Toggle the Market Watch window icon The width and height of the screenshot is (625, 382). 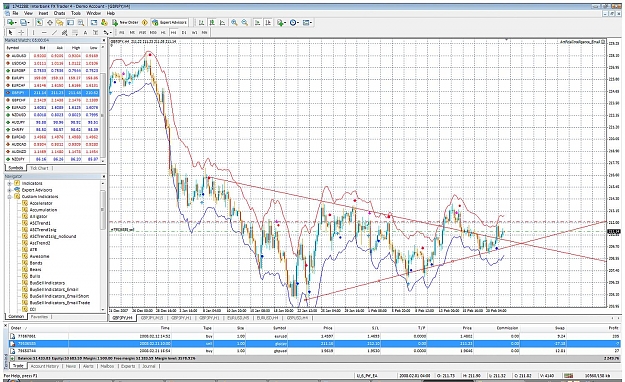click(39, 23)
